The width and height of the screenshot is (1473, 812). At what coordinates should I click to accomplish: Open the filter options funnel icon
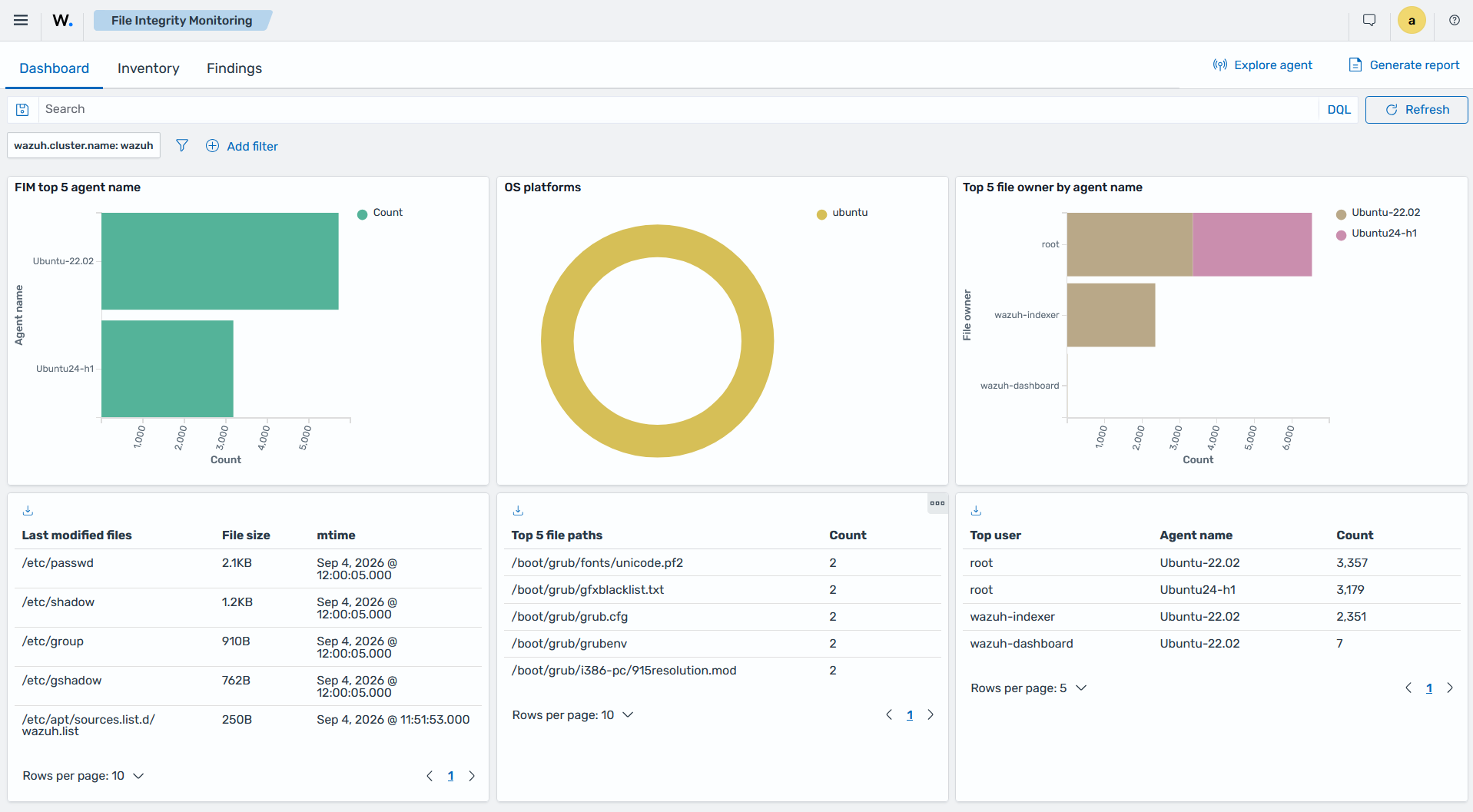[182, 146]
